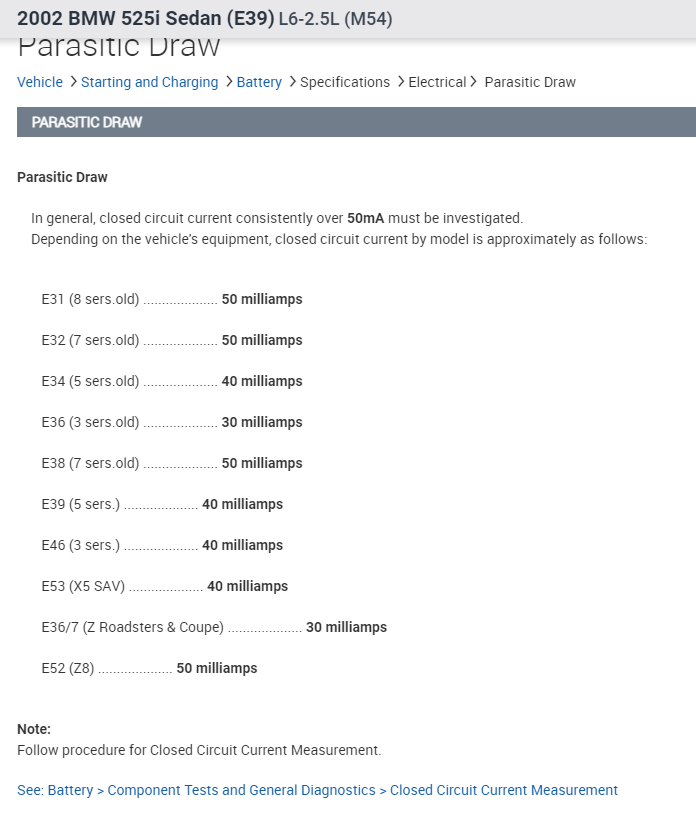Image resolution: width=696 pixels, height=817 pixels.
Task: Select Specifications in the breadcrumb trail
Action: [345, 82]
